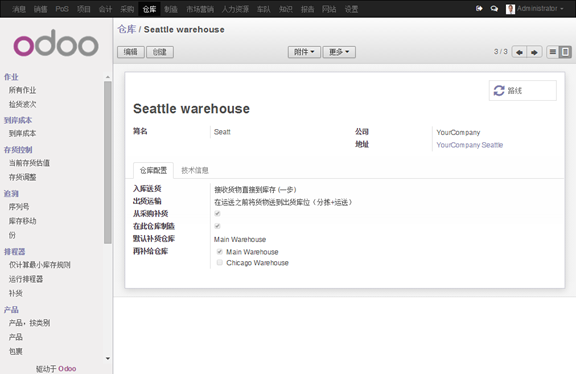
Task: Open the 制造 top menu
Action: pyautogui.click(x=171, y=9)
